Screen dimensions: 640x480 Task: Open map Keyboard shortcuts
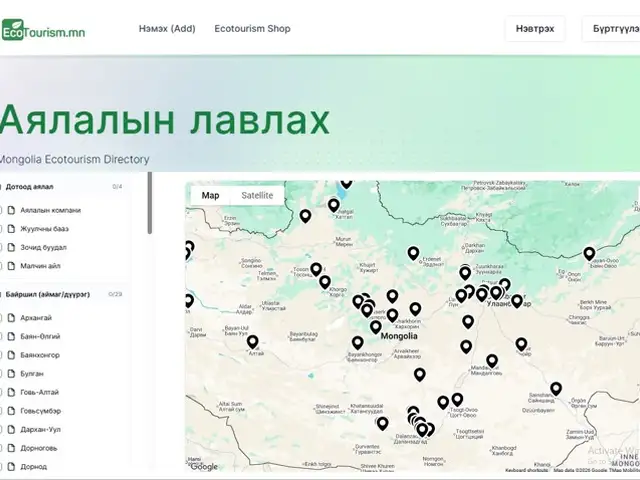pos(527,470)
